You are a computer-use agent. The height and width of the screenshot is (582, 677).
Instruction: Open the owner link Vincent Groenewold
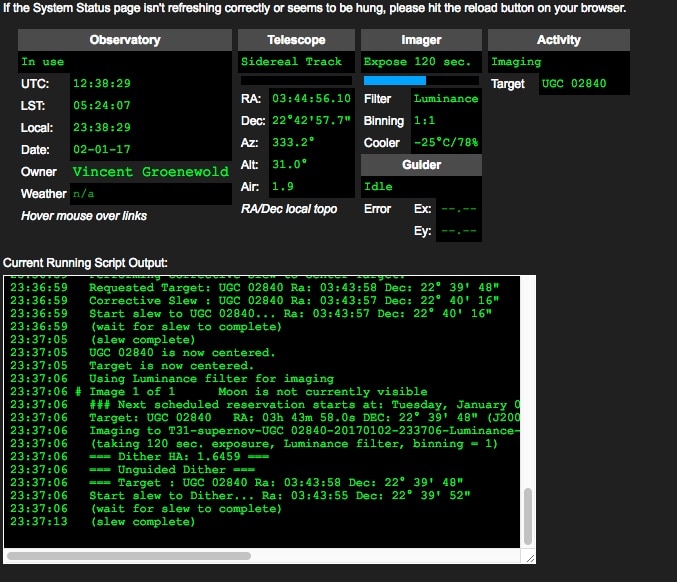pyautogui.click(x=151, y=171)
